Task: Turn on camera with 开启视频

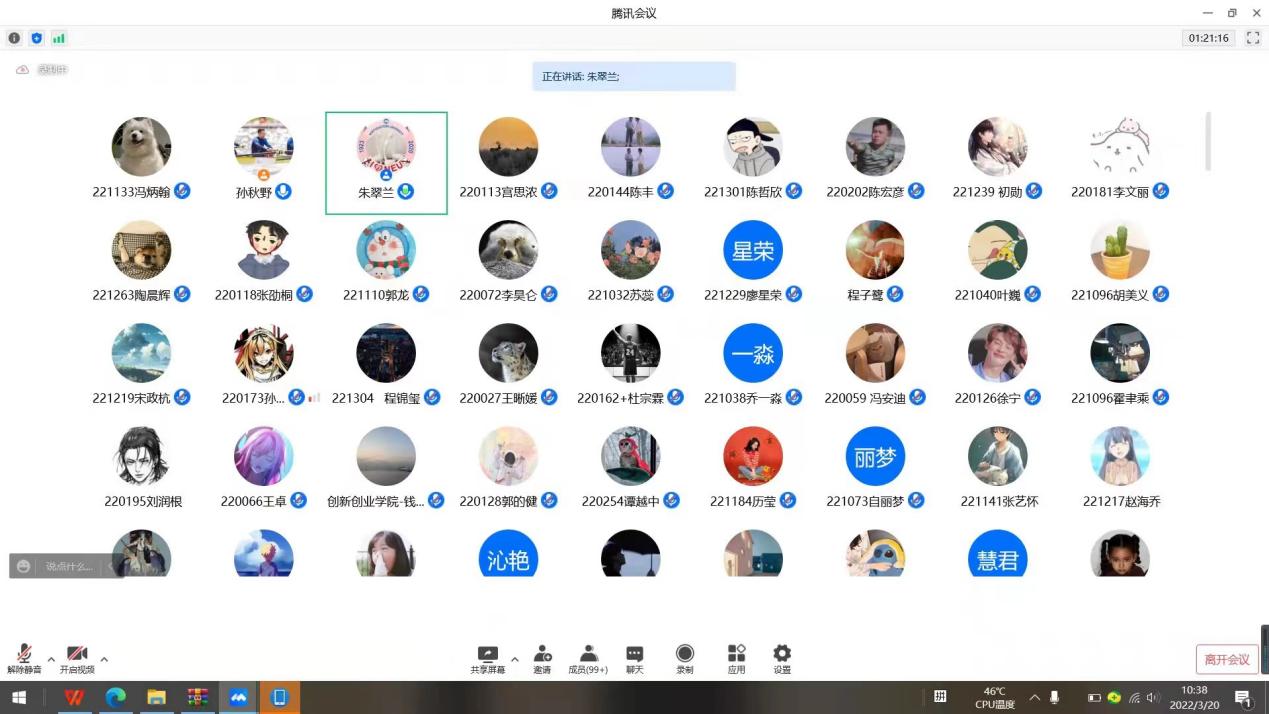Action: (x=77, y=659)
